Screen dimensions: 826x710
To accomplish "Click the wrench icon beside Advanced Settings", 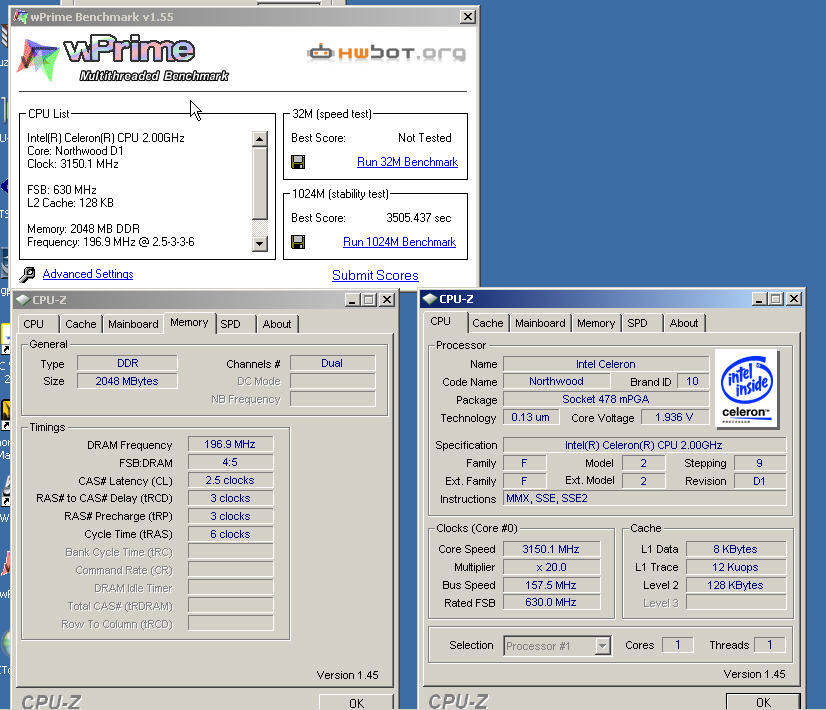I will pos(27,274).
